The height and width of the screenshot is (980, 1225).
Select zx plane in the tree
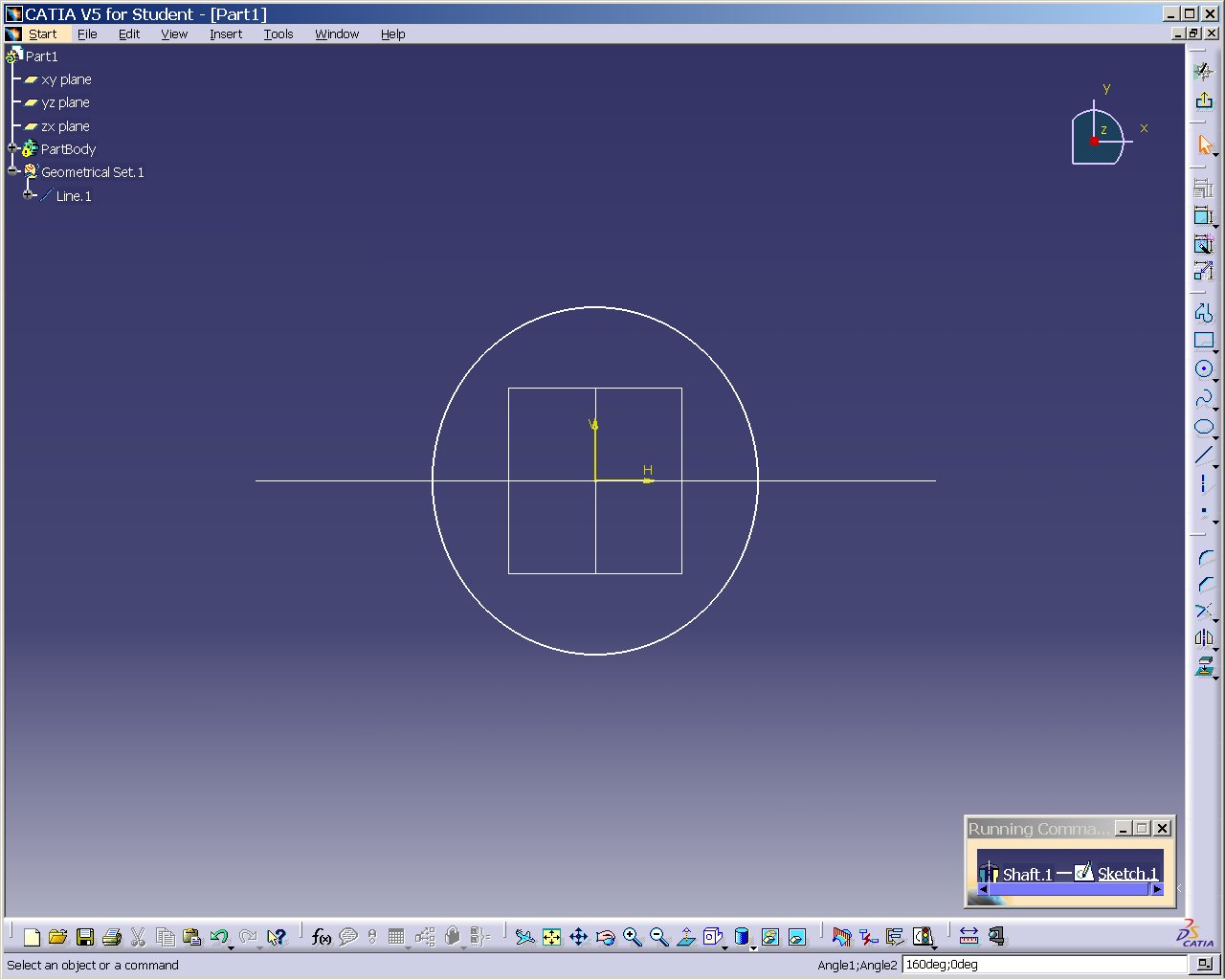[65, 126]
